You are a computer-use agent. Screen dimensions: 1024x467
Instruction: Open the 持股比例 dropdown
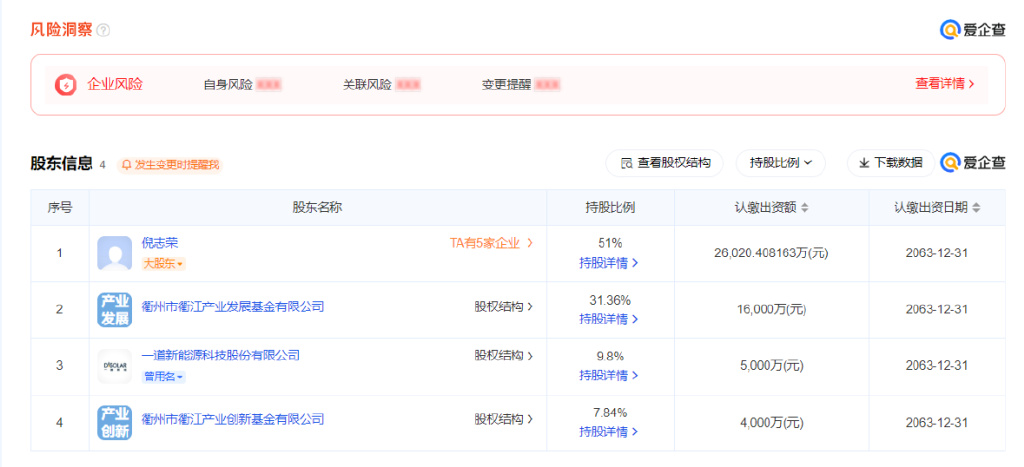coord(780,163)
